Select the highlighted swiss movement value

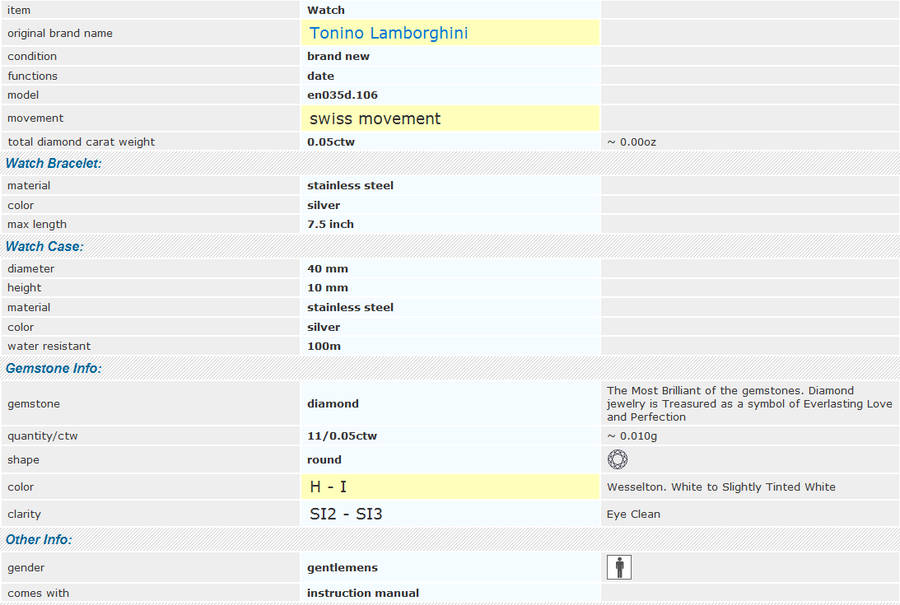375,119
